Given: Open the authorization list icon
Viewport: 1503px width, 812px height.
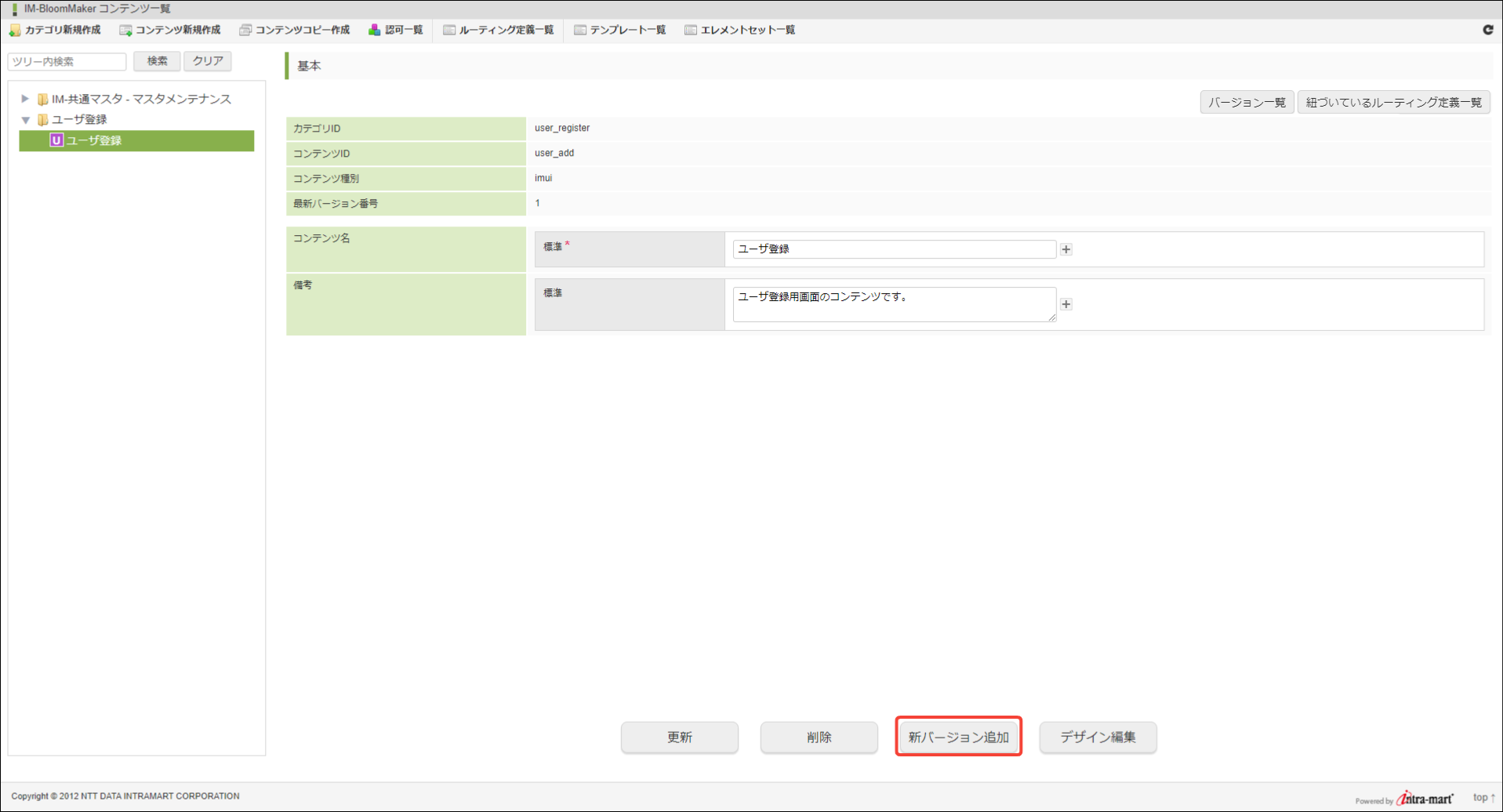Looking at the screenshot, I should pyautogui.click(x=375, y=31).
